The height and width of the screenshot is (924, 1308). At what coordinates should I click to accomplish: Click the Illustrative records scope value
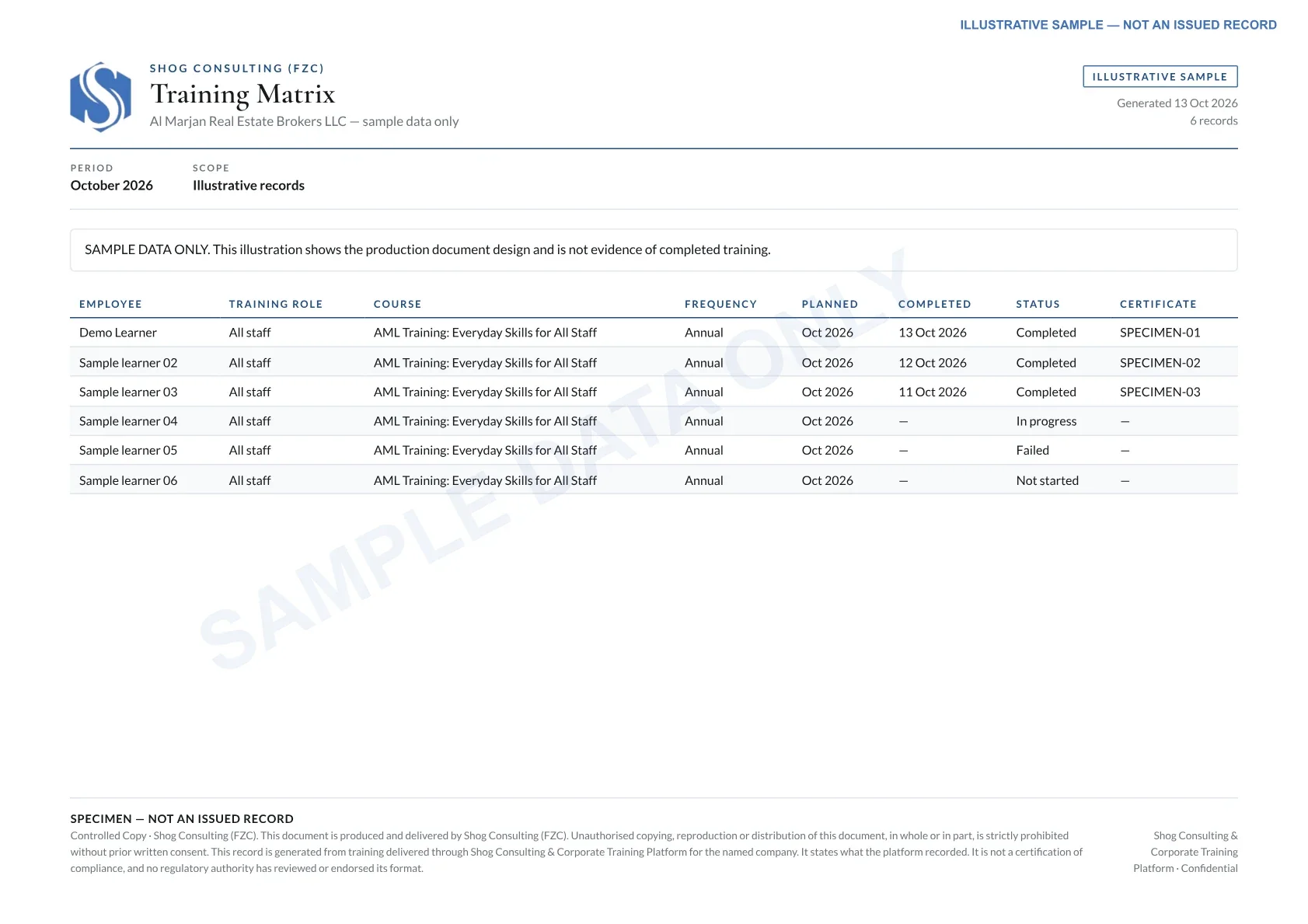click(x=249, y=186)
